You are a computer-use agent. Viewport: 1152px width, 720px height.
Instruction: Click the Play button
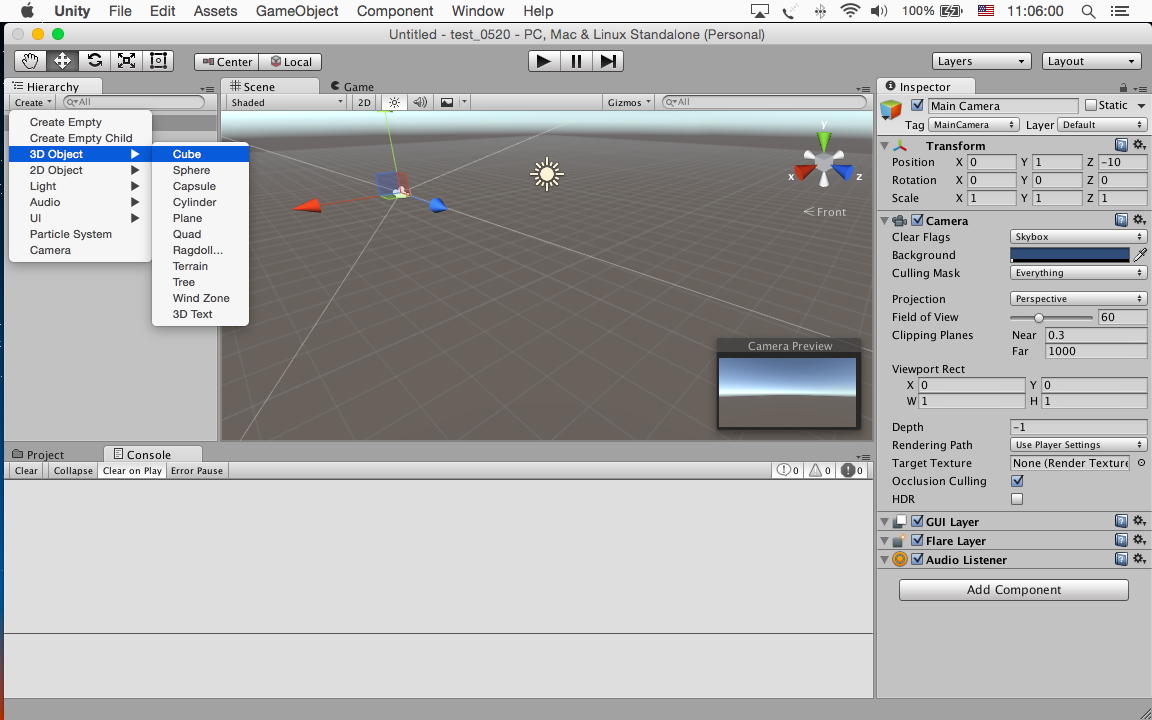click(x=543, y=61)
